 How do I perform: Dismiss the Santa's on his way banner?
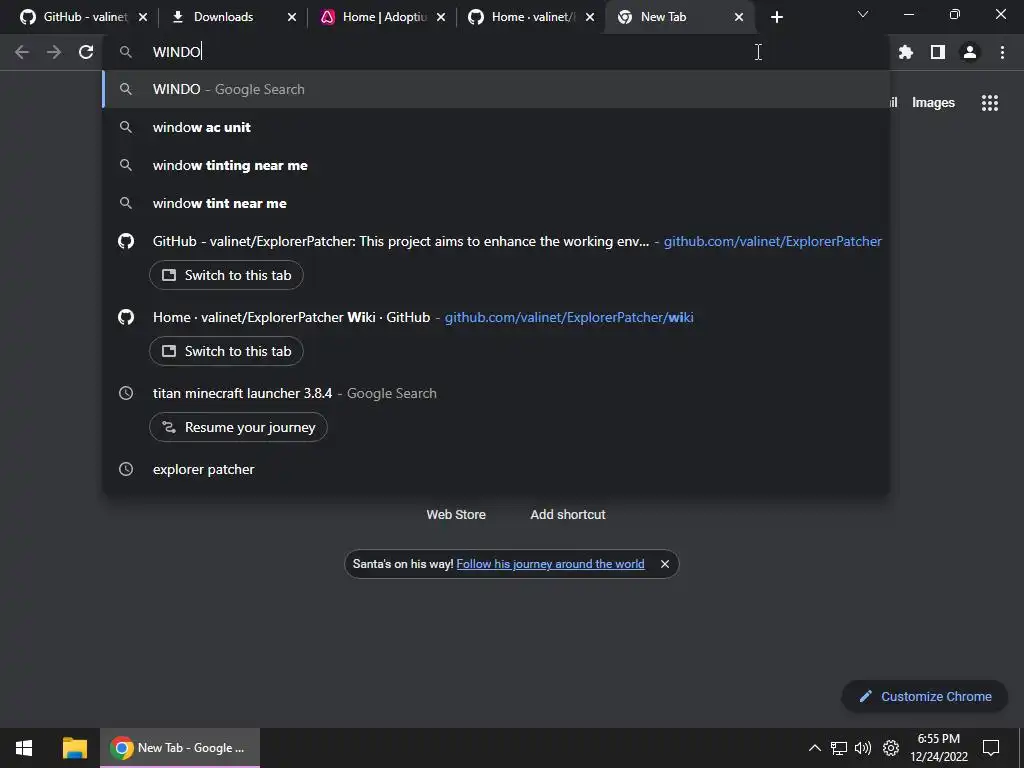coord(665,564)
